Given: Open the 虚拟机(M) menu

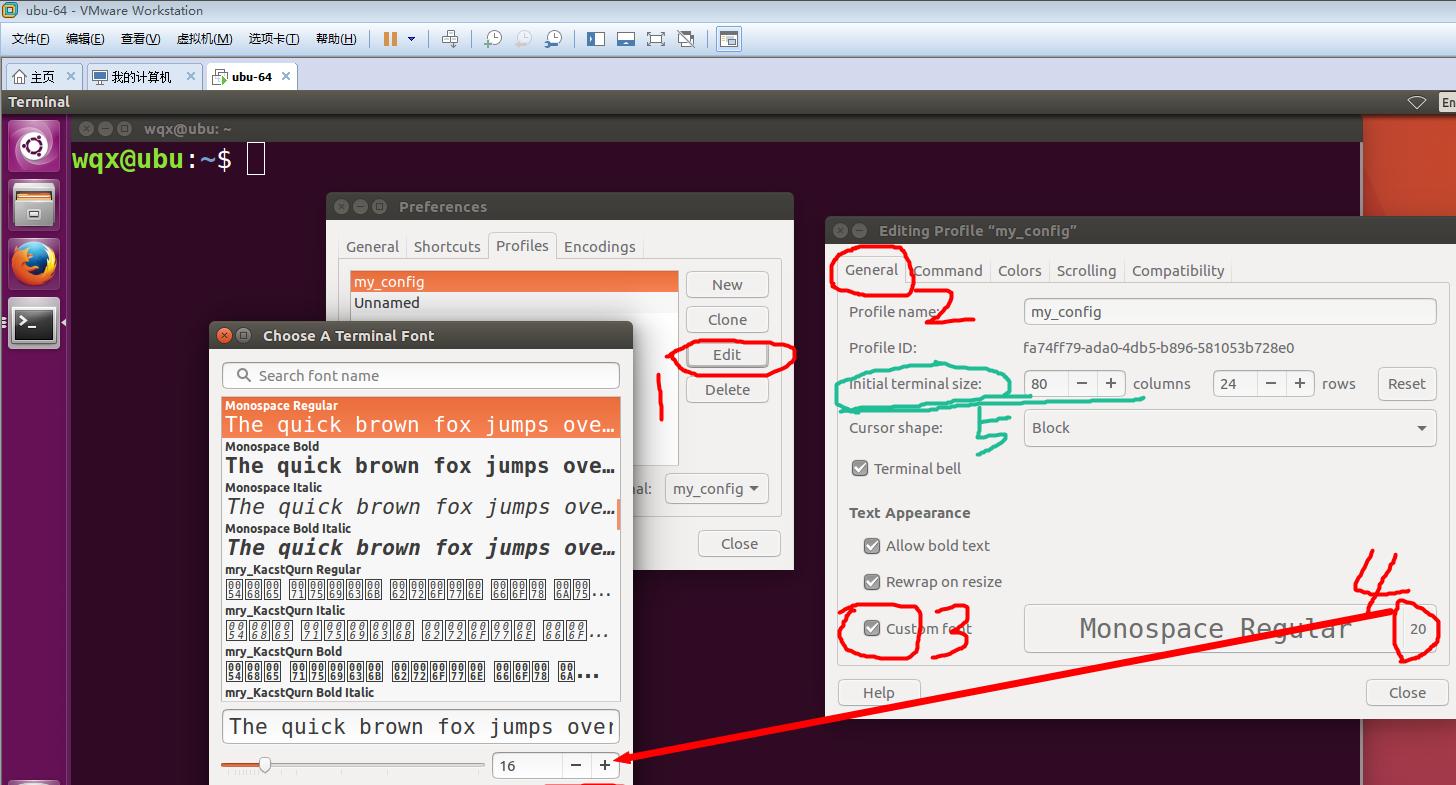Looking at the screenshot, I should pyautogui.click(x=204, y=39).
